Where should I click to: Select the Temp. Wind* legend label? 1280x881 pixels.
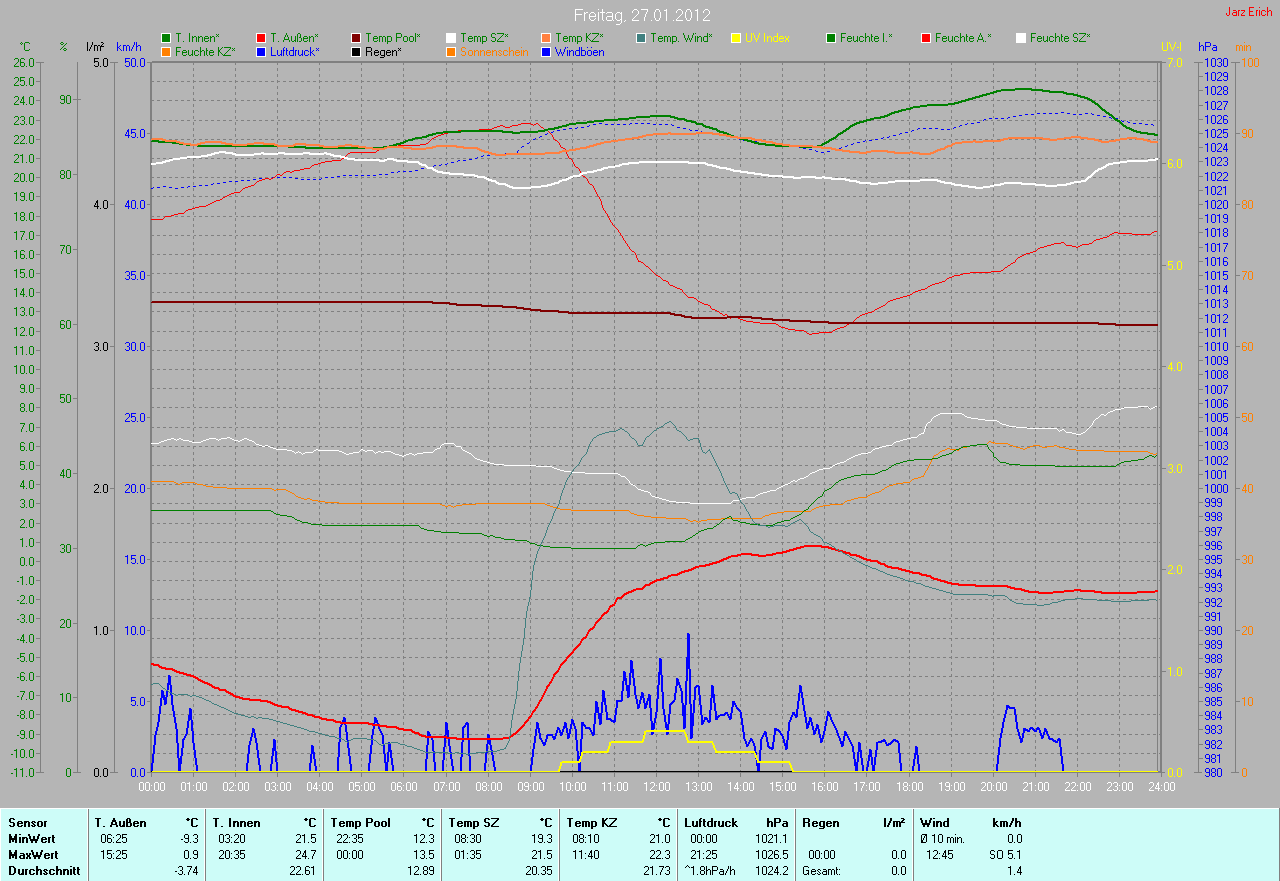click(x=681, y=38)
